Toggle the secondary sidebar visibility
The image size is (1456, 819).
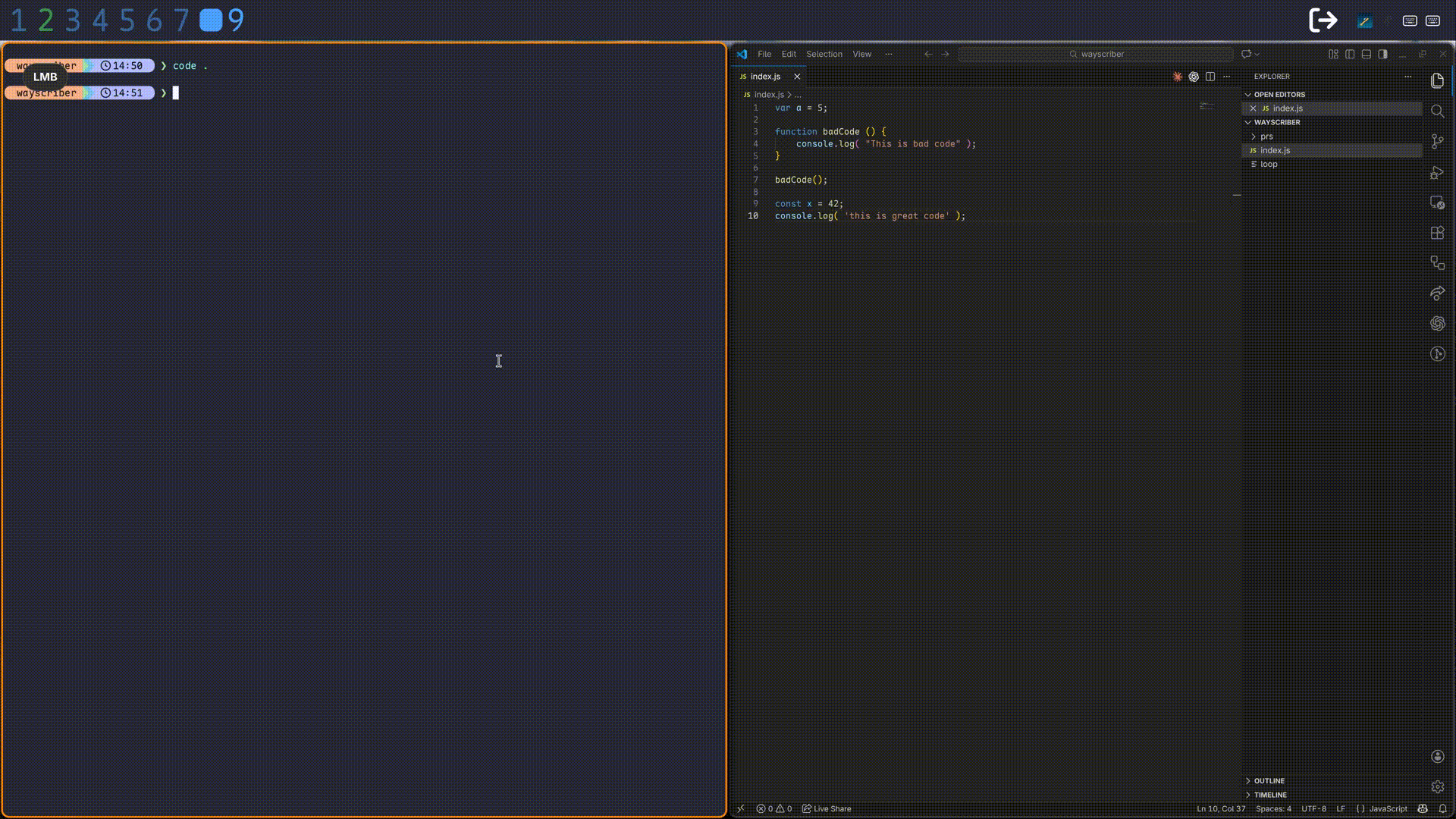pyautogui.click(x=1382, y=54)
